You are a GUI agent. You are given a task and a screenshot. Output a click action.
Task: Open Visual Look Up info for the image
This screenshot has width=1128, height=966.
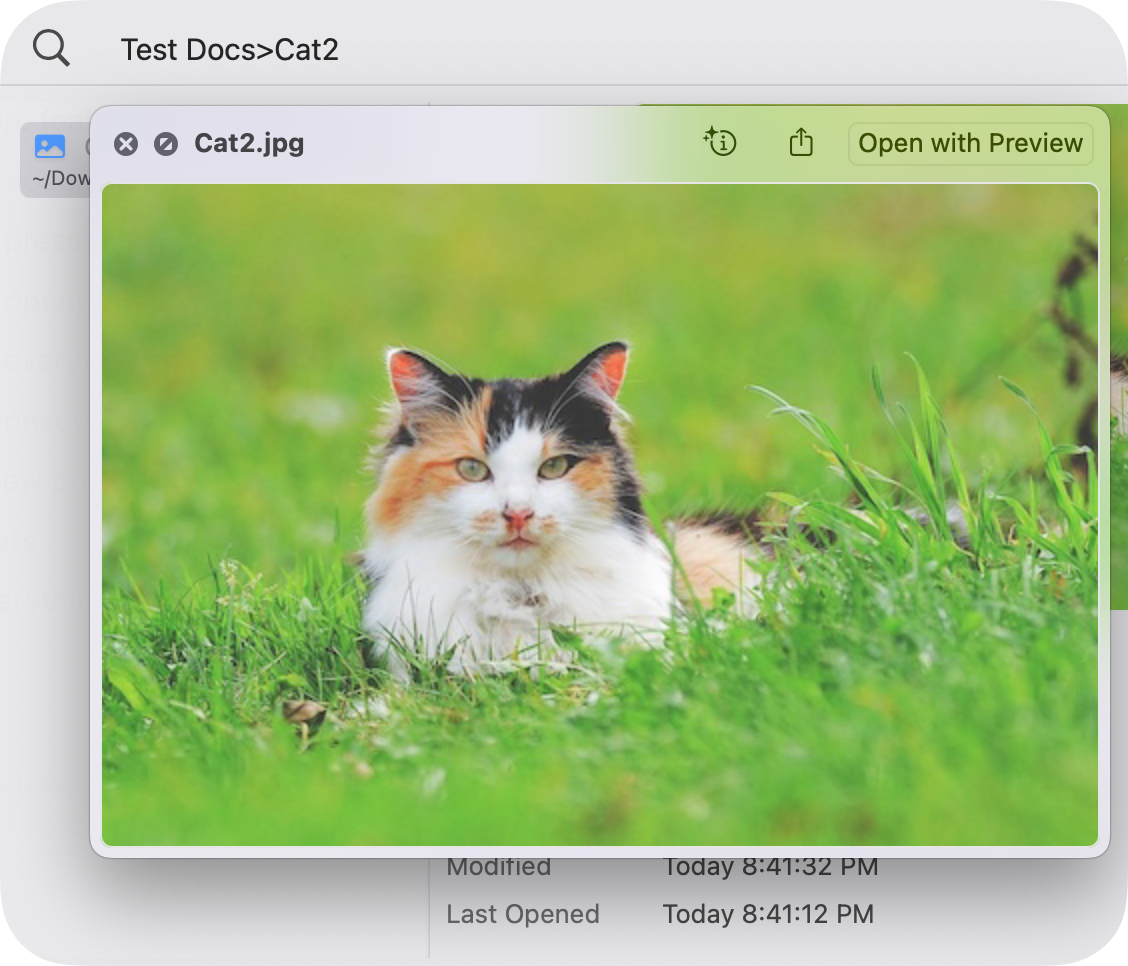(720, 143)
